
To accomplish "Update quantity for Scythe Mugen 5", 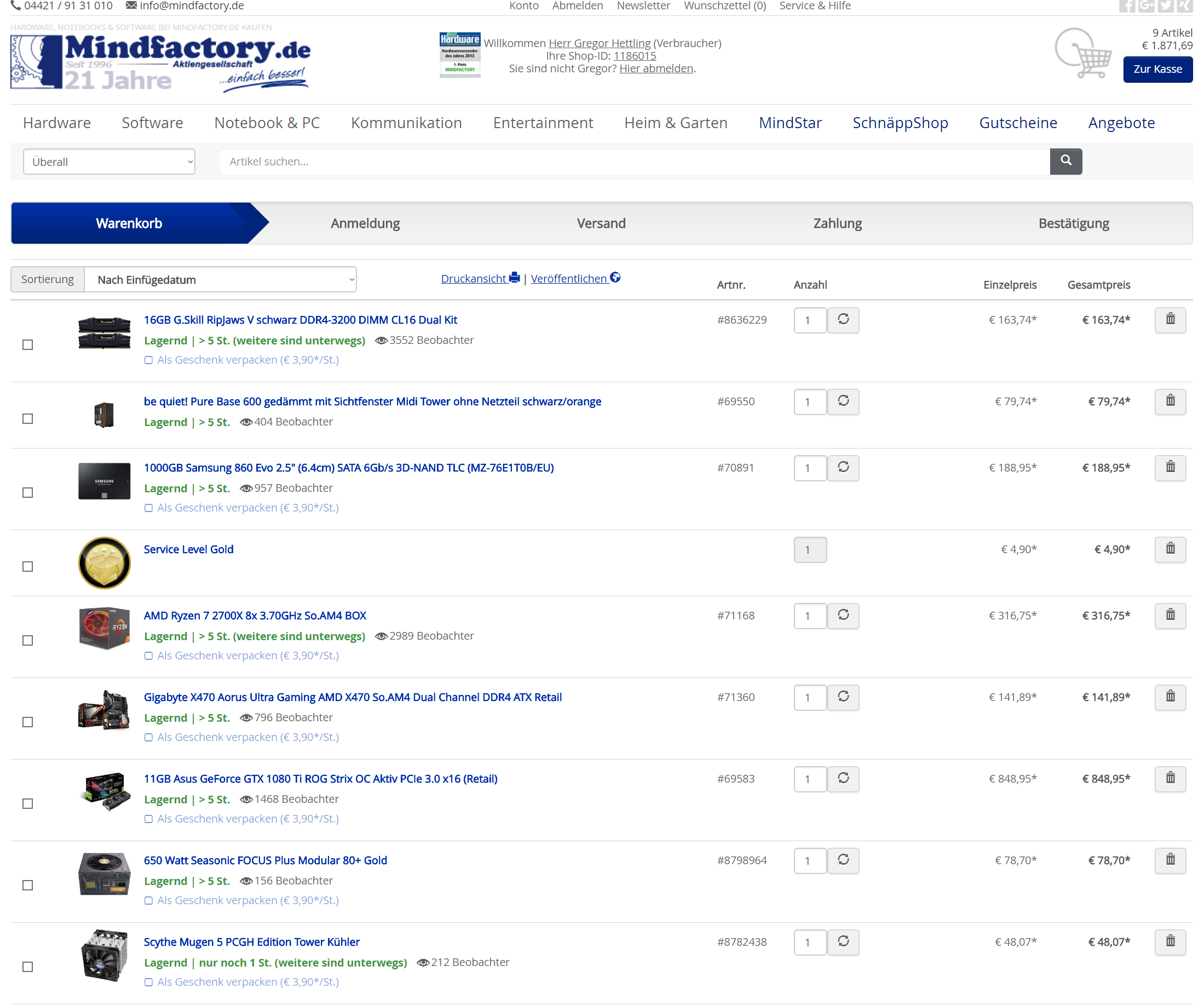I will 843,942.
